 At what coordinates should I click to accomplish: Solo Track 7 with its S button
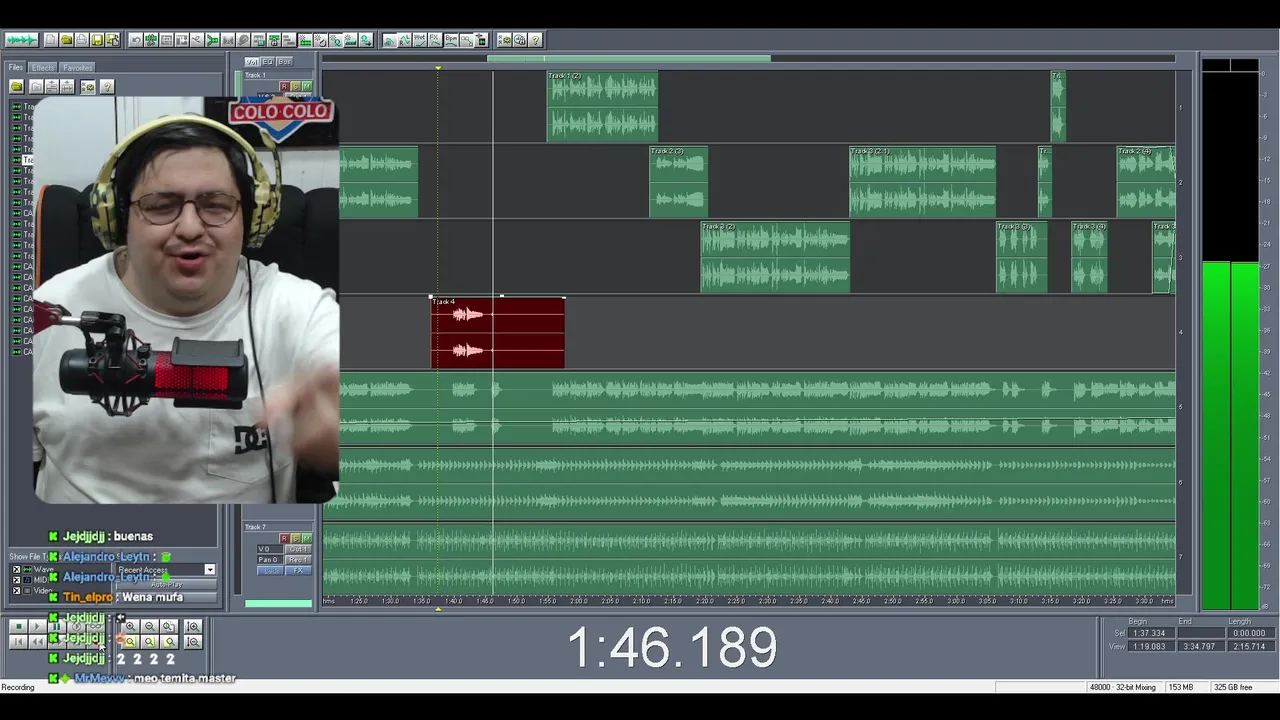296,538
